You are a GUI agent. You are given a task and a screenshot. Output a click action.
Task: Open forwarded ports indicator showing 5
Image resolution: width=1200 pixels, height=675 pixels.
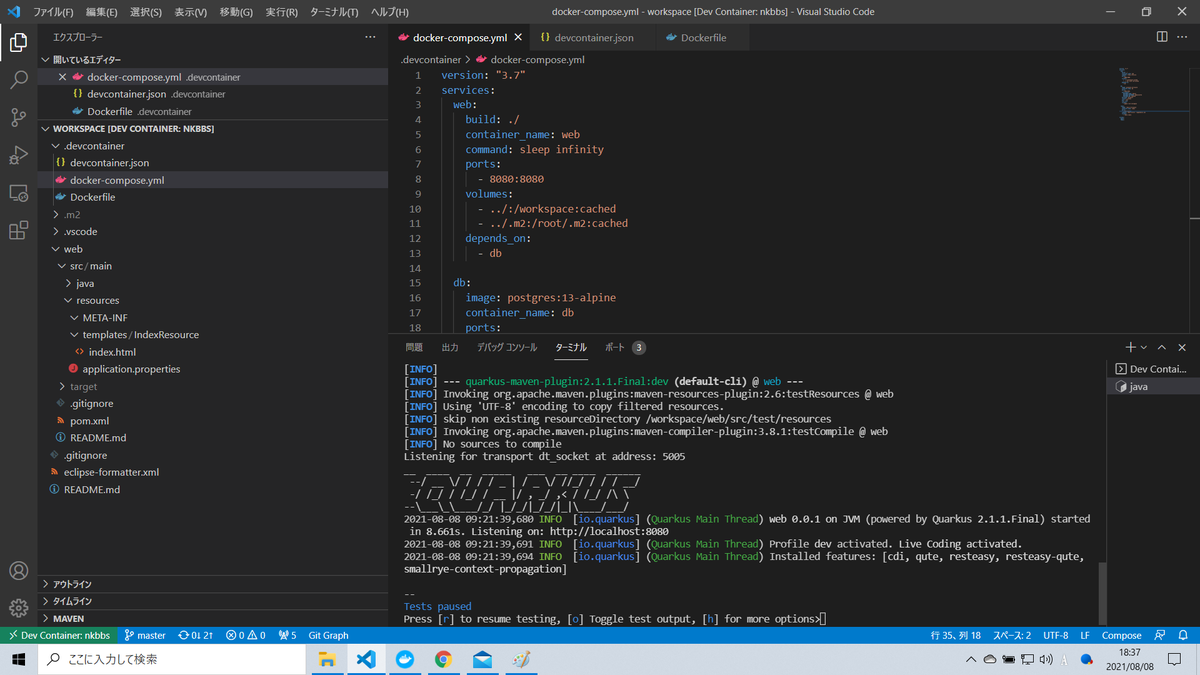point(288,635)
